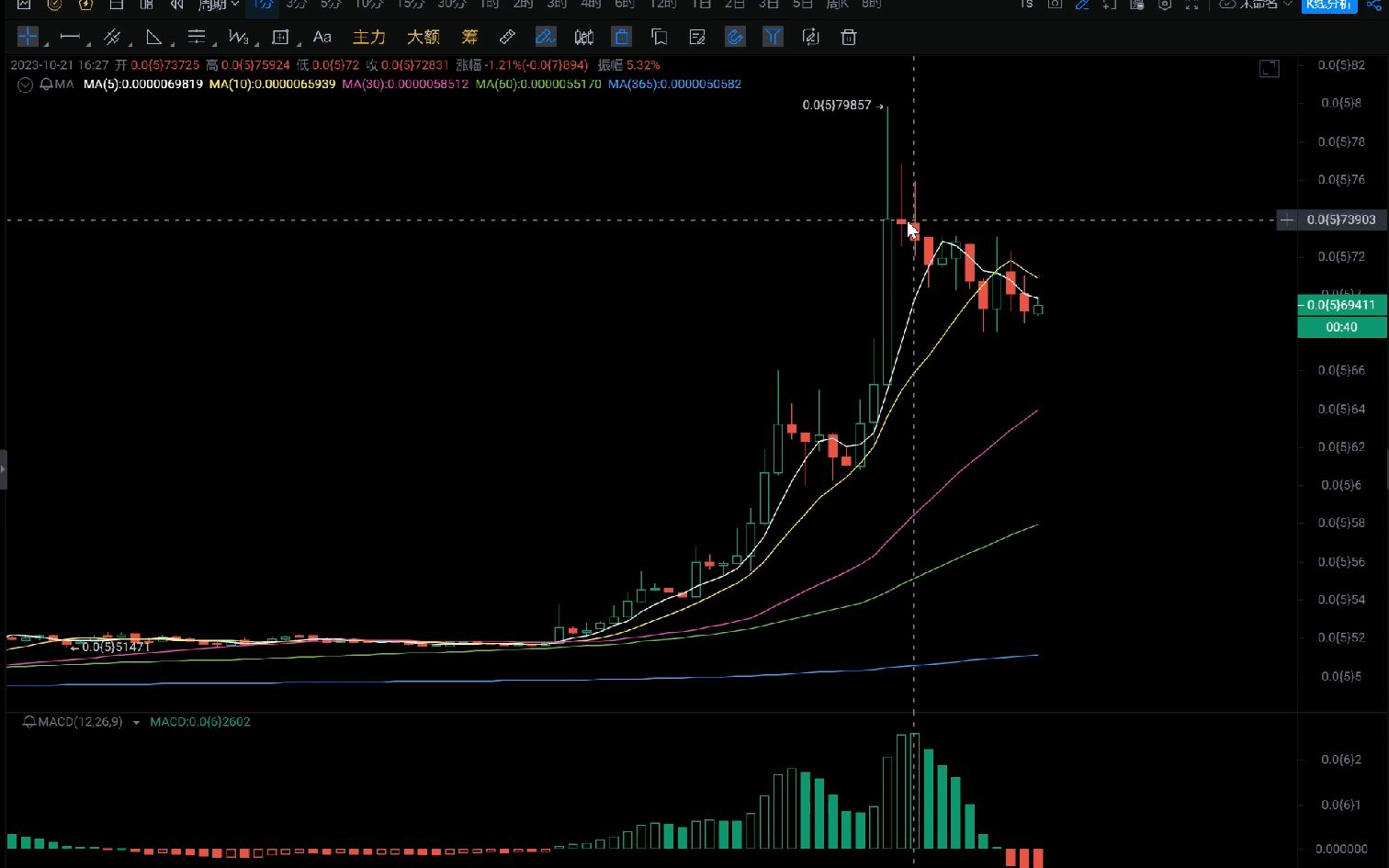This screenshot has width=1389, height=868.
Task: Click the current price label 0.0{5}69411
Action: (1342, 305)
